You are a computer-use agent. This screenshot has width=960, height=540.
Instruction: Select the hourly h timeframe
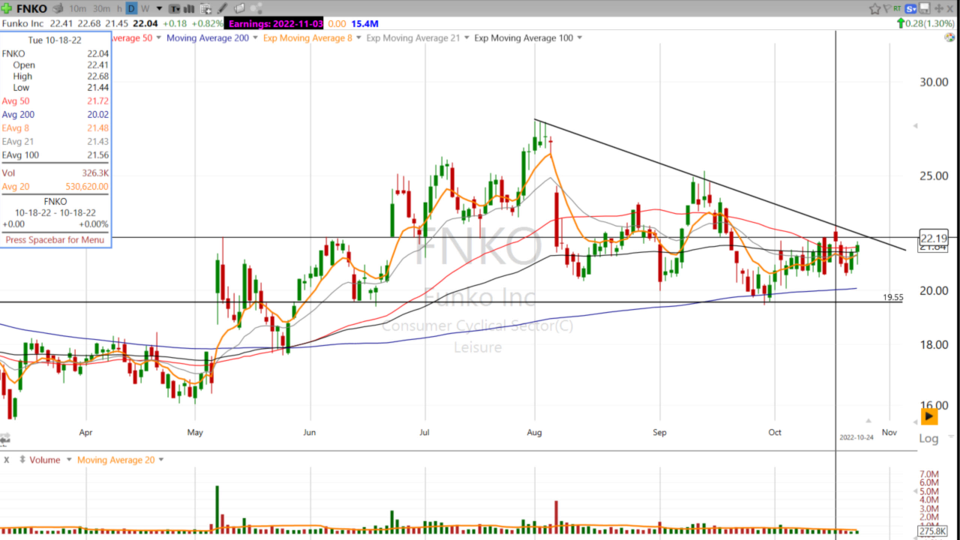[119, 9]
